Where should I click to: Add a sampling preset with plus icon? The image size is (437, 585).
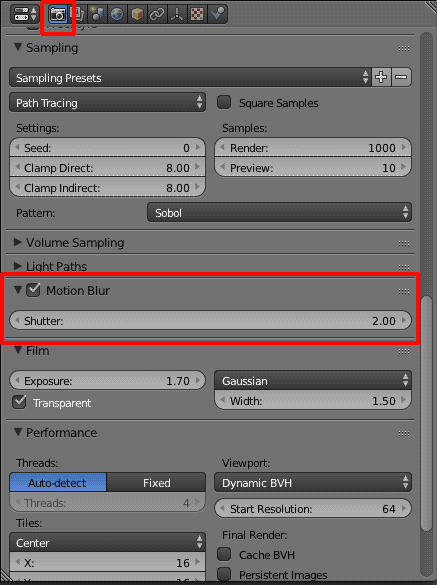point(381,77)
